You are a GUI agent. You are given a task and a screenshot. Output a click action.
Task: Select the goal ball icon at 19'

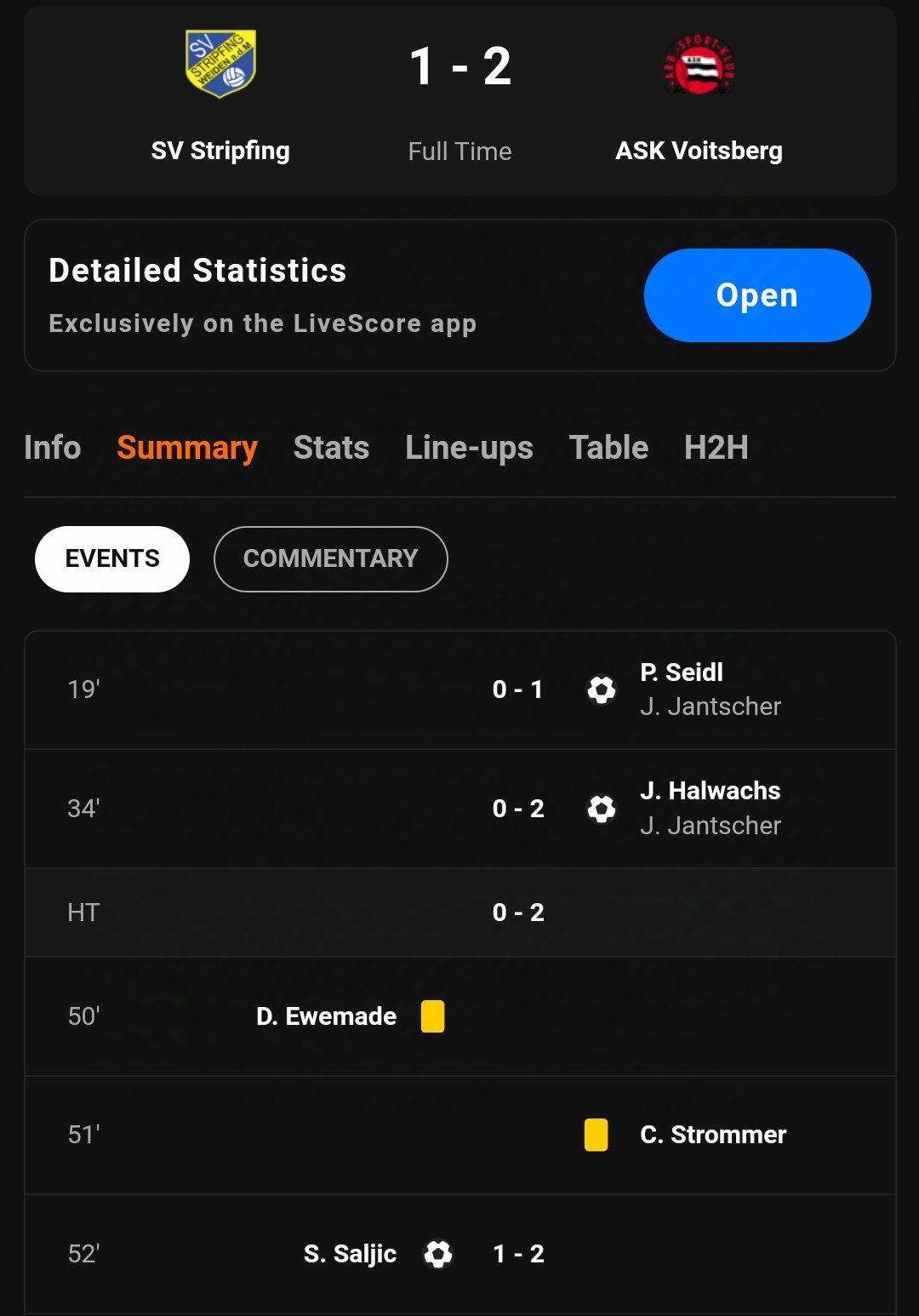pos(602,689)
